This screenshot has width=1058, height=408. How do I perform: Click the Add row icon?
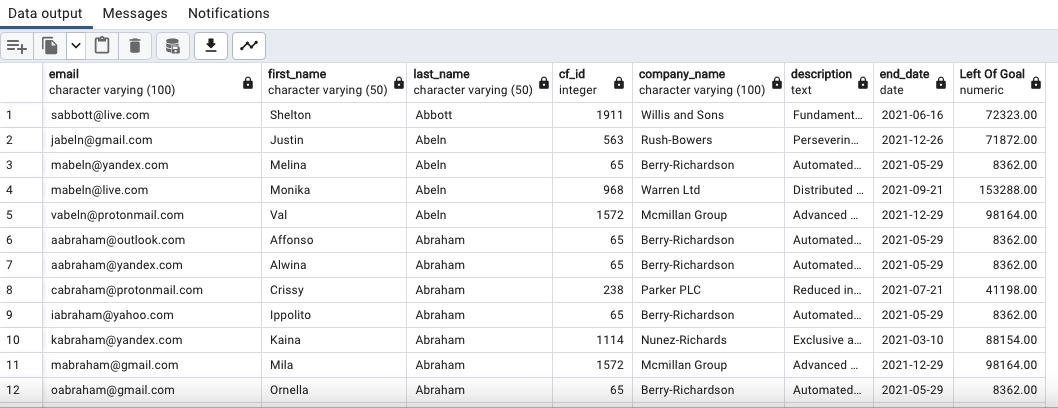coord(17,46)
